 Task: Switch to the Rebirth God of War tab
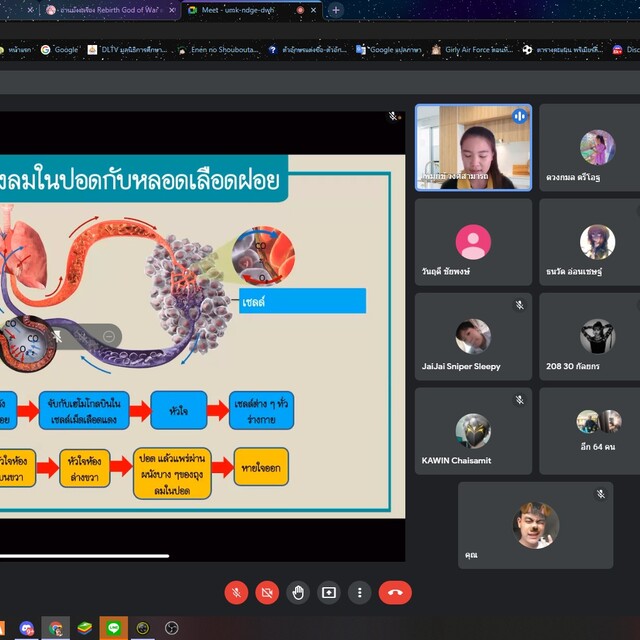104,10
